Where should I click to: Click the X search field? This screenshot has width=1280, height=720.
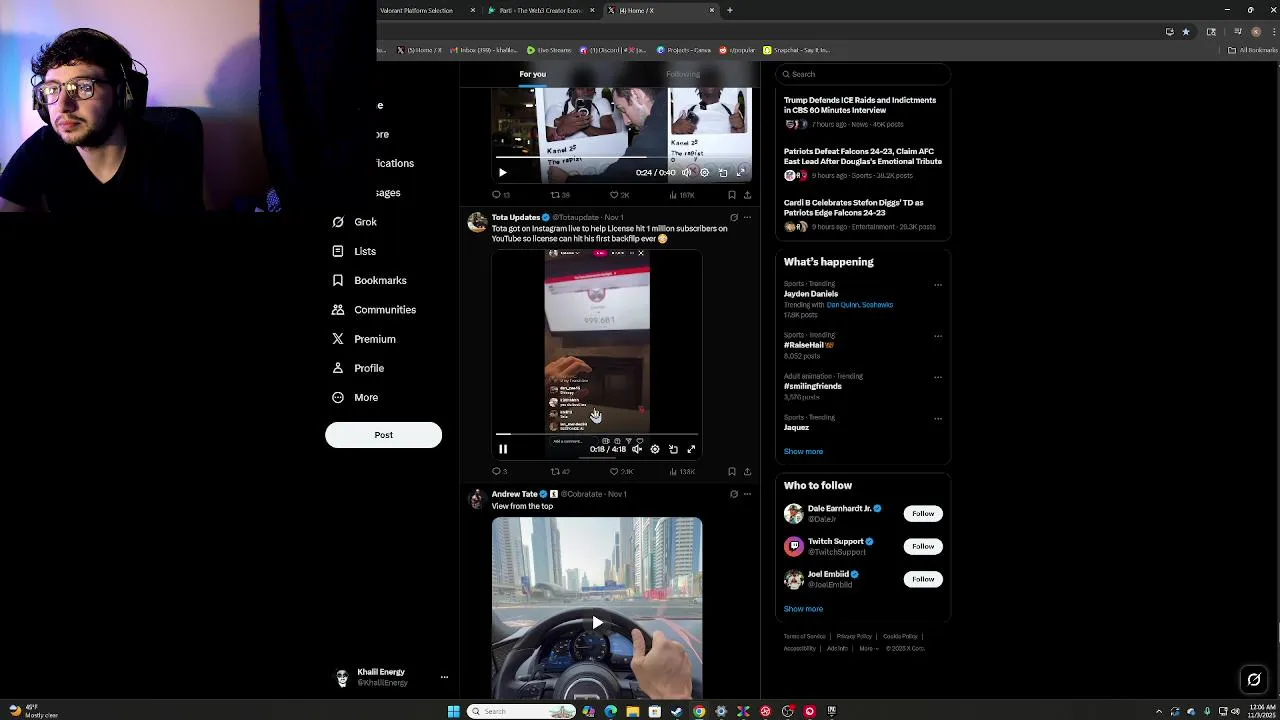coord(863,74)
